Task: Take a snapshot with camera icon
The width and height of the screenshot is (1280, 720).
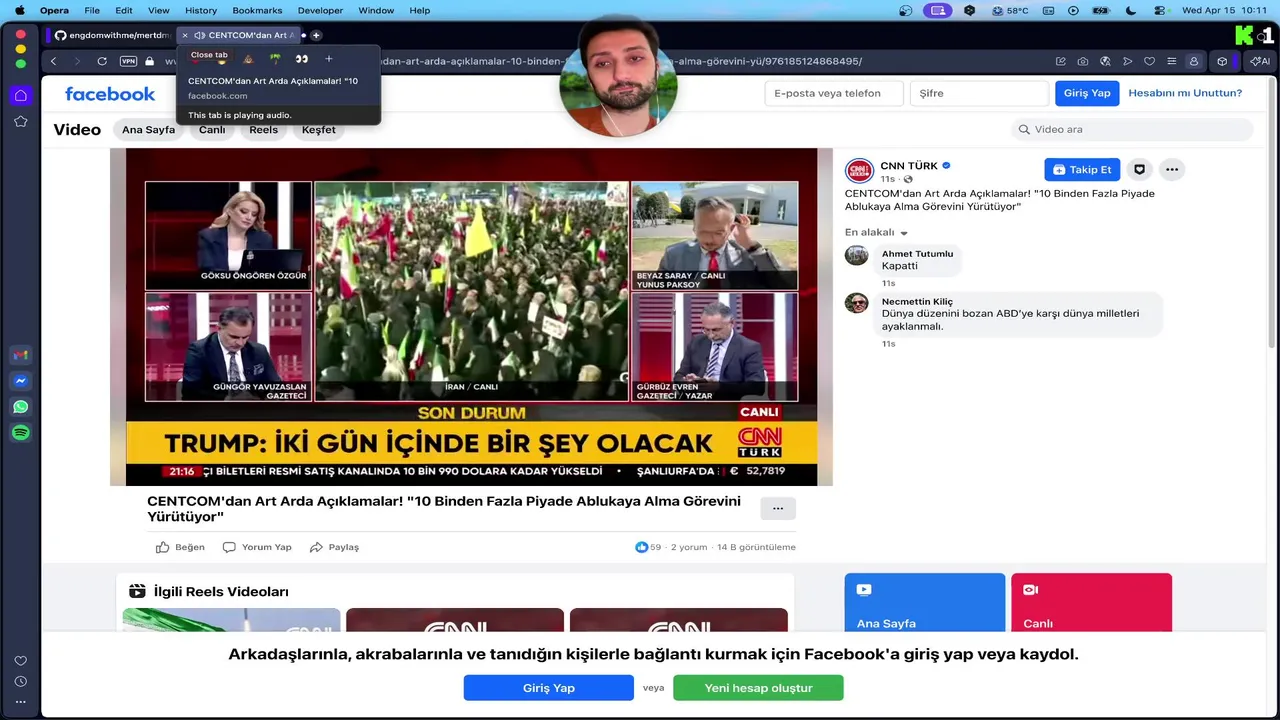Action: (x=1083, y=61)
